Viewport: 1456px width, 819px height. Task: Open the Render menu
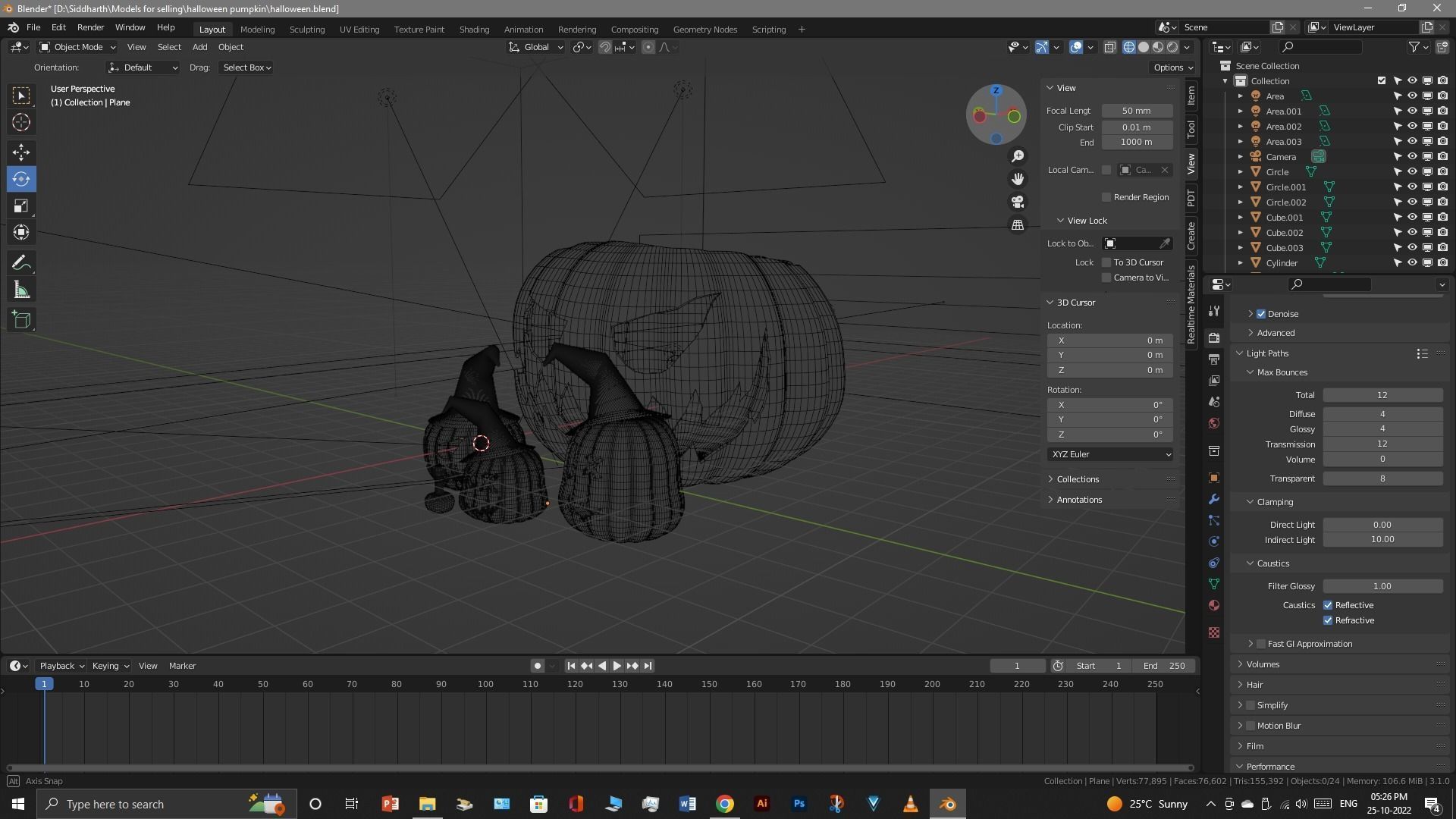coord(90,27)
